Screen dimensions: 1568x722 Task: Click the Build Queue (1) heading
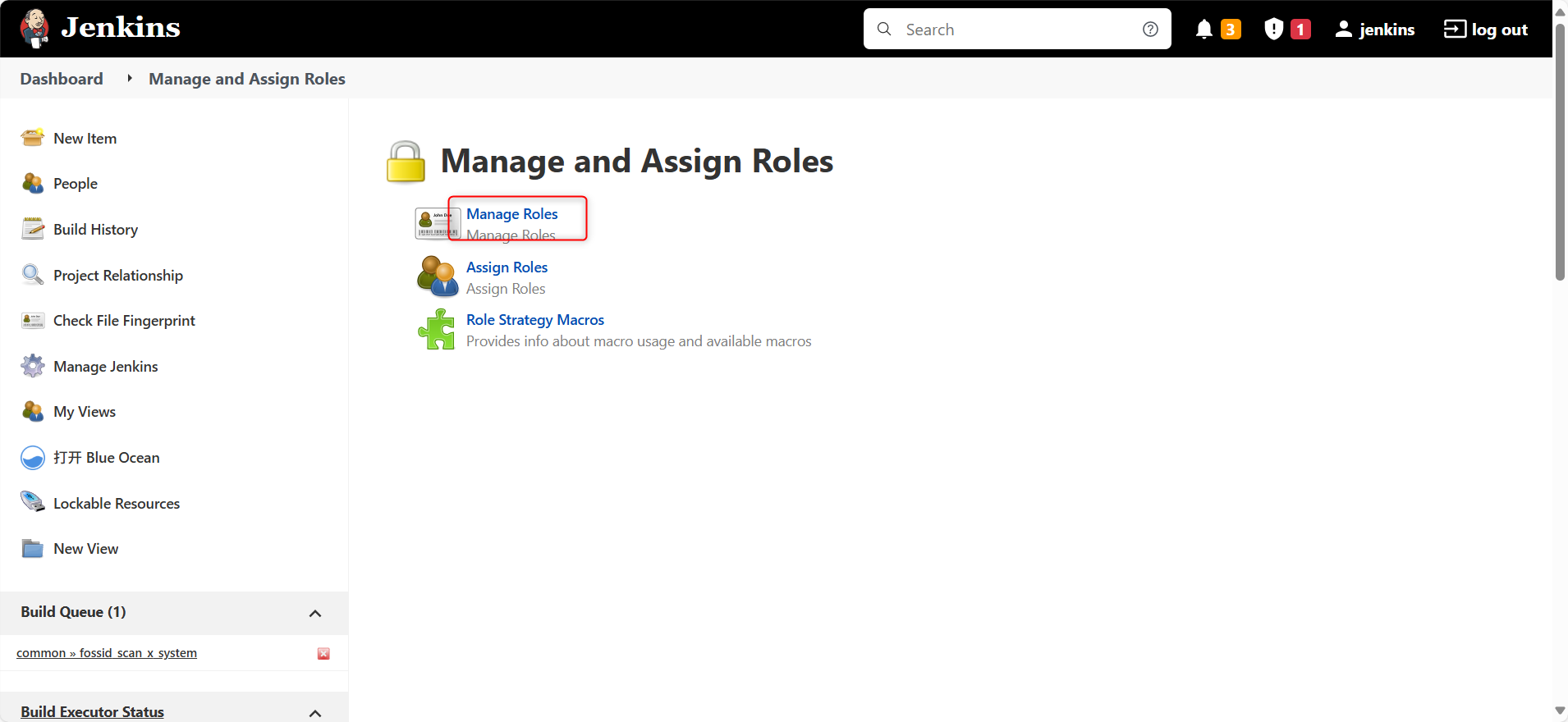point(73,612)
